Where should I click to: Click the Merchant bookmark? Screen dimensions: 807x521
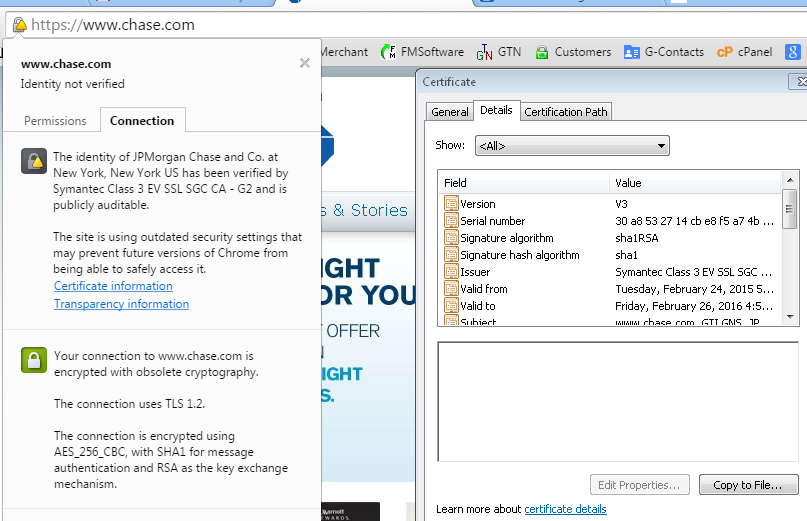click(344, 52)
